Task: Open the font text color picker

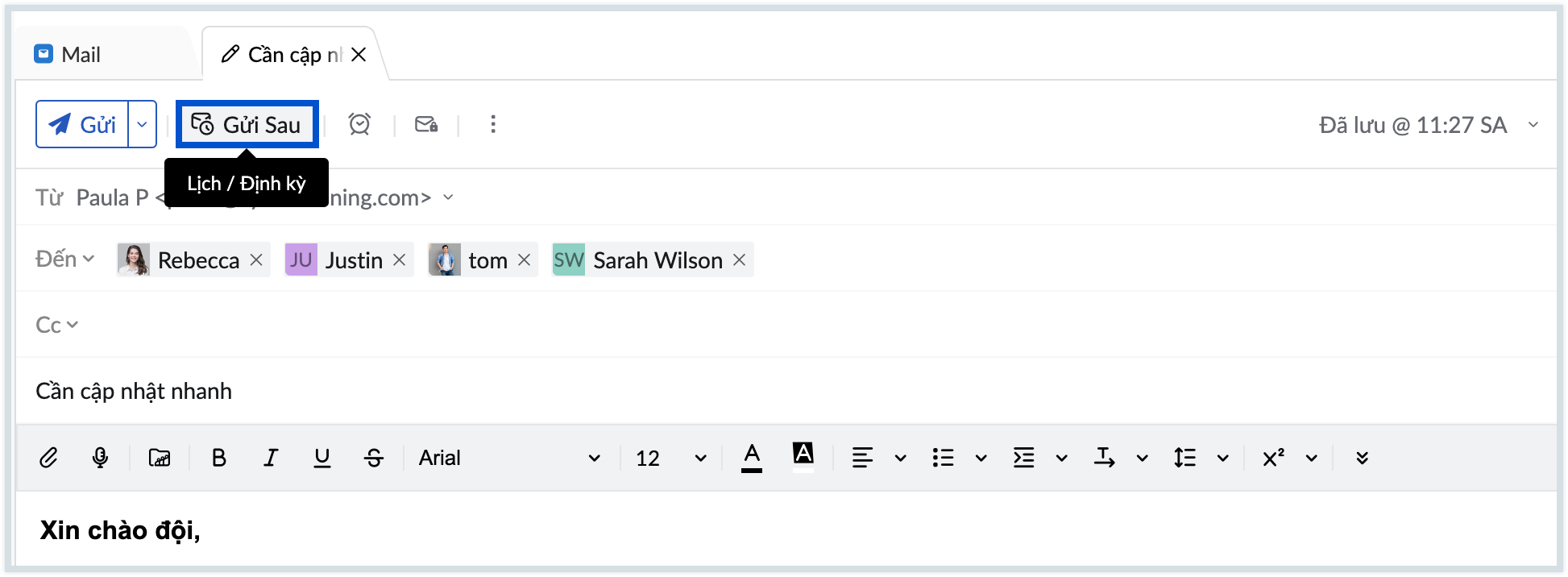Action: click(752, 458)
